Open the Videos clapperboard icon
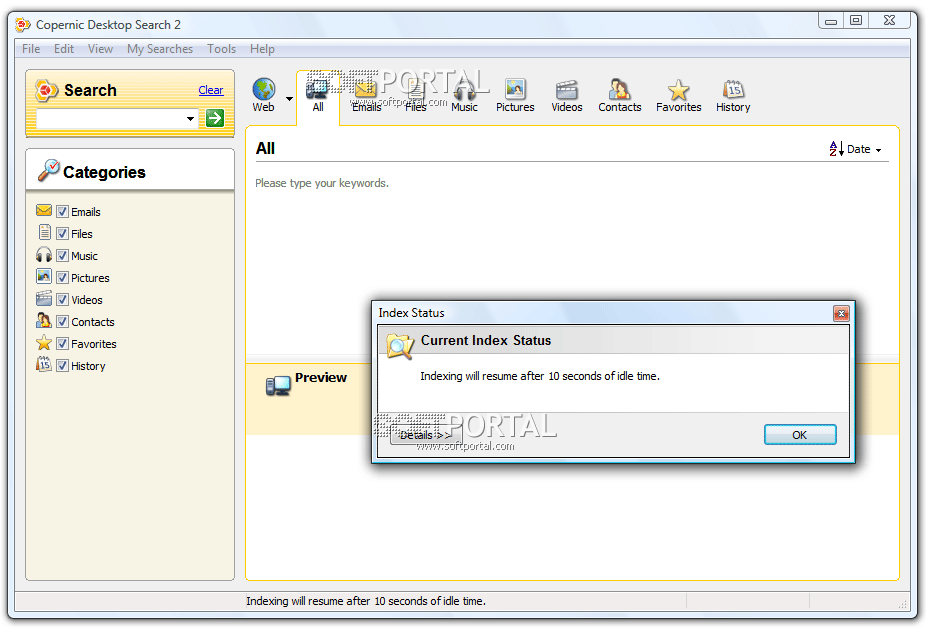 pos(566,90)
